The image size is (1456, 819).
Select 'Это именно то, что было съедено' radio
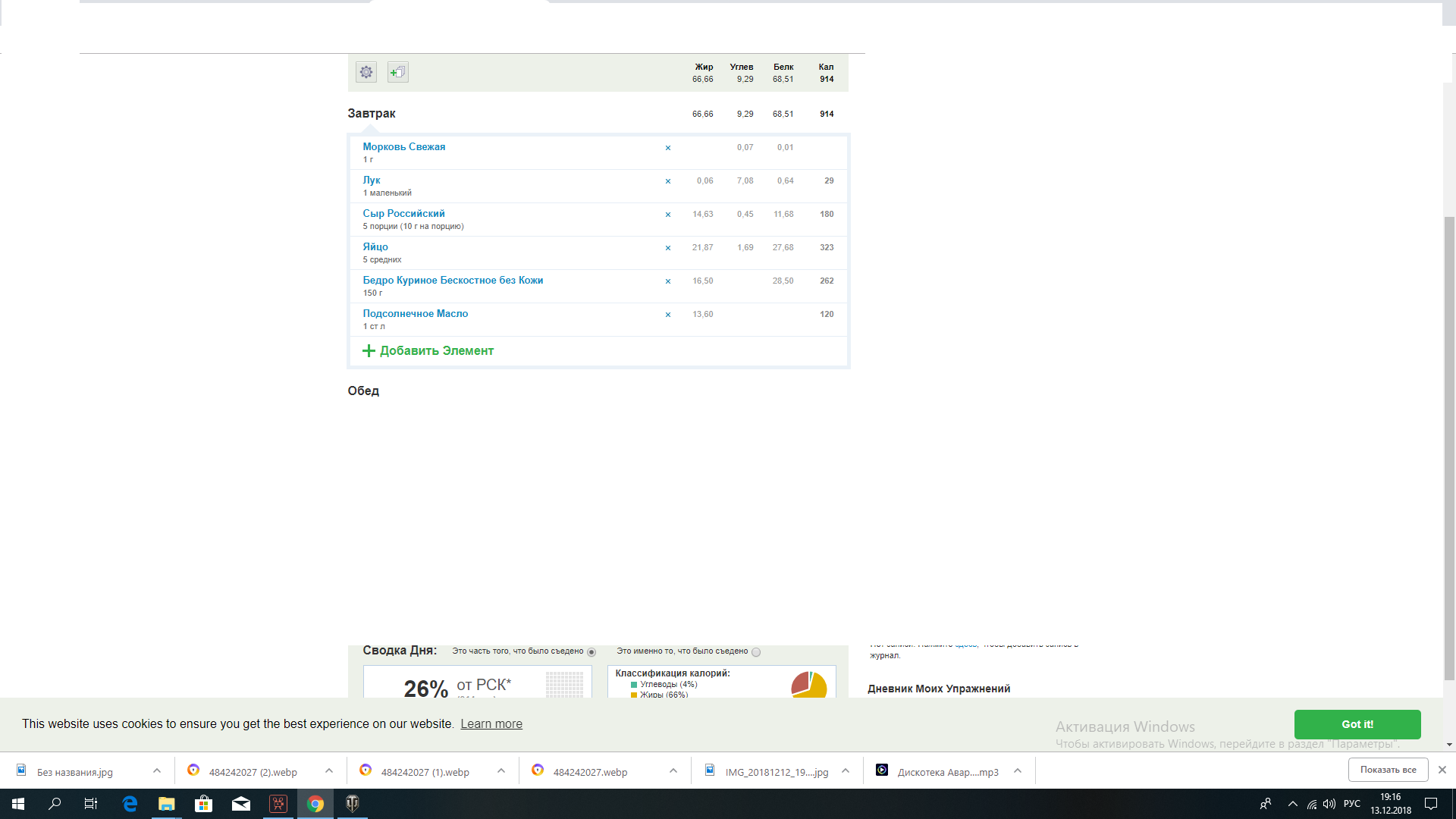(756, 652)
